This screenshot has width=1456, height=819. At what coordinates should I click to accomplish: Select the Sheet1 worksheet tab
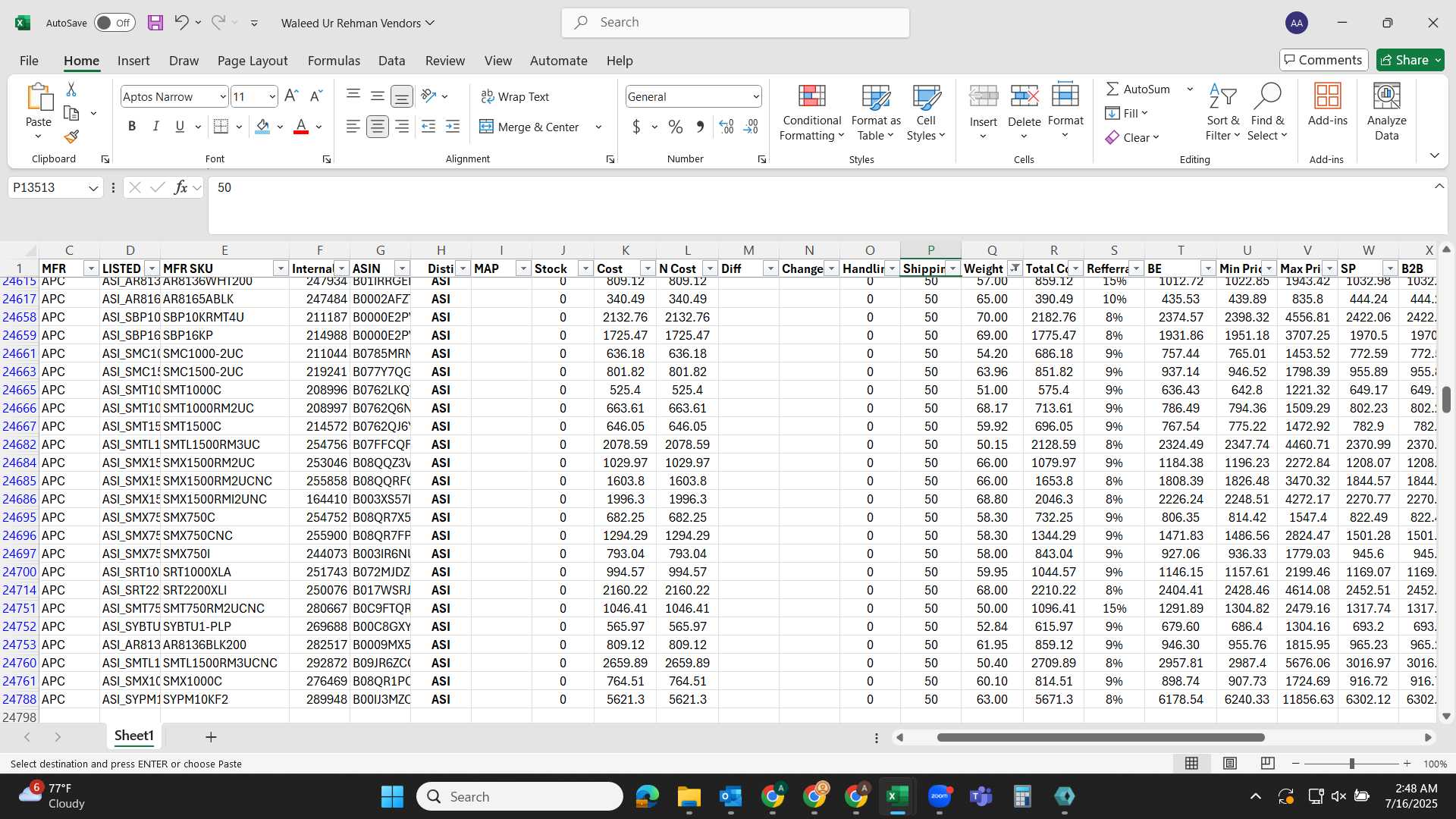(134, 736)
